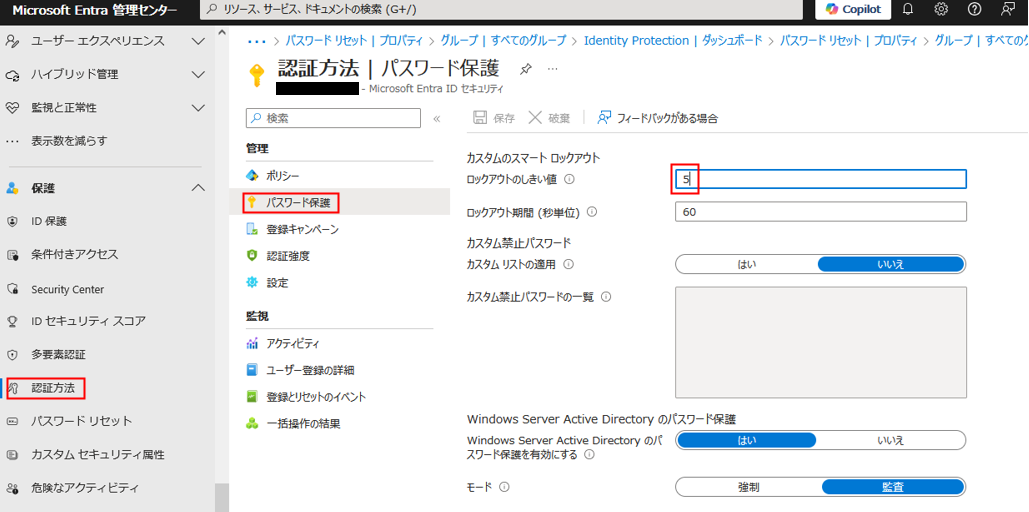The width and height of the screenshot is (1029, 512).
Task: Set カスタム リストの適用 to はい
Action: tap(747, 264)
